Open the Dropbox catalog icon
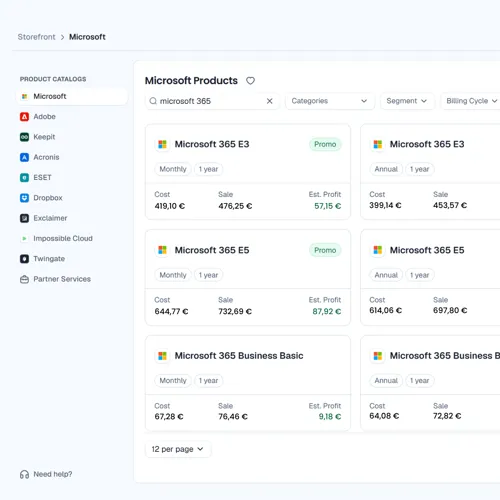The width and height of the screenshot is (500, 500). pyautogui.click(x=24, y=198)
